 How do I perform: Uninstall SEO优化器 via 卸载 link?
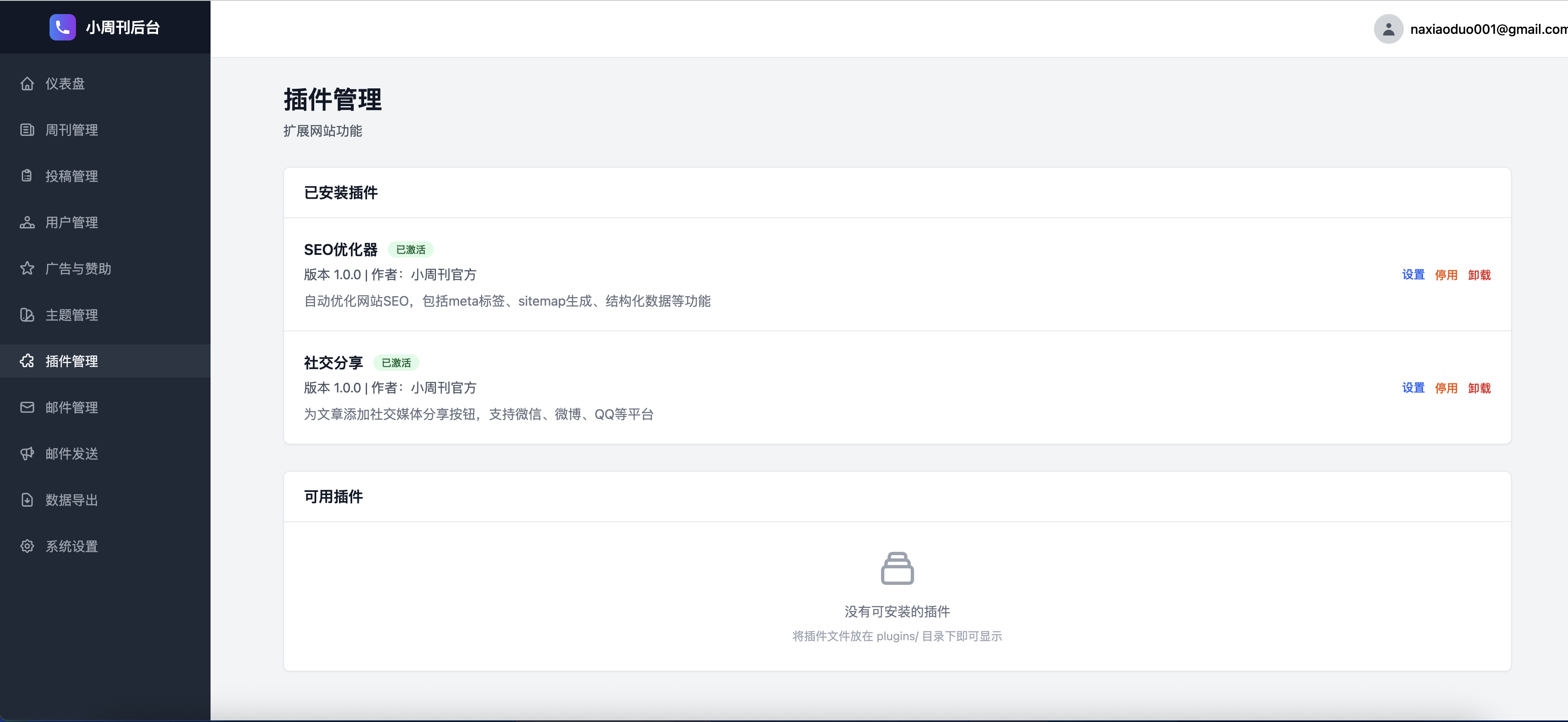click(x=1479, y=275)
